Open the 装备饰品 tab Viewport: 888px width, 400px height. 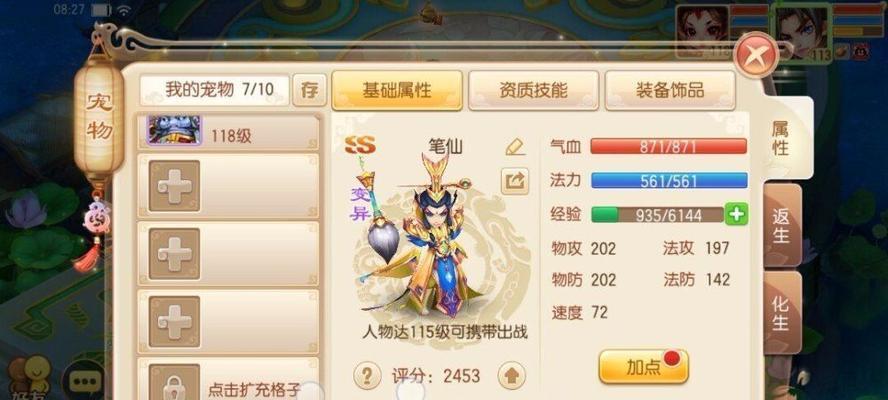tap(670, 91)
